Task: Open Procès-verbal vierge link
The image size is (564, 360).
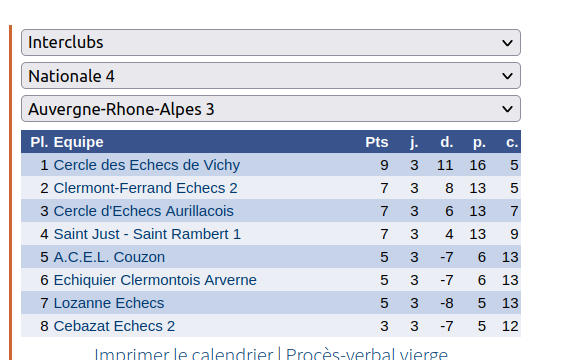Action: point(367,354)
